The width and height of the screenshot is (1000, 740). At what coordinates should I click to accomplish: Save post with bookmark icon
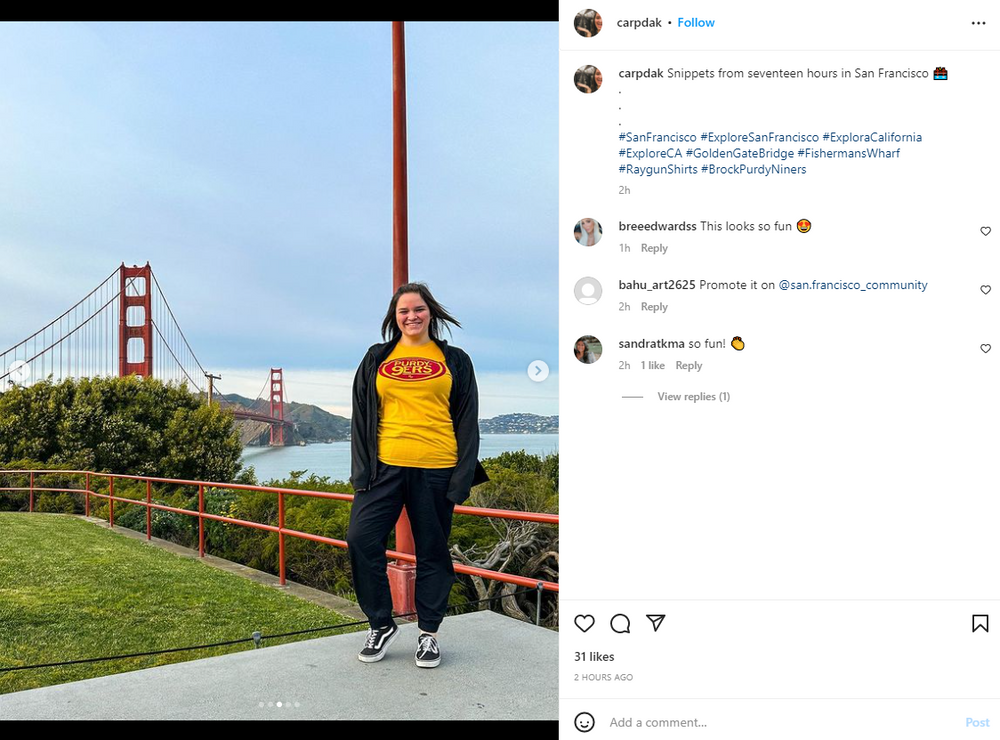[980, 624]
